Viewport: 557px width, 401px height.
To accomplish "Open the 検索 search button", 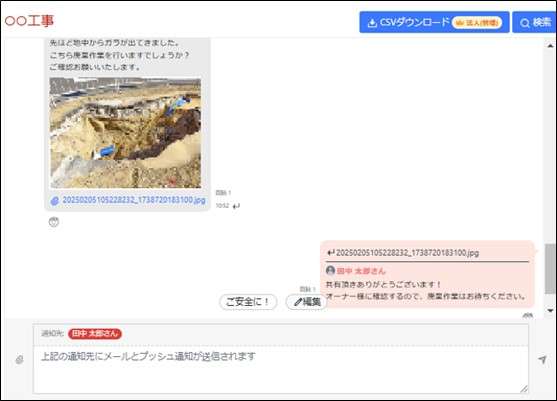I will pos(534,22).
